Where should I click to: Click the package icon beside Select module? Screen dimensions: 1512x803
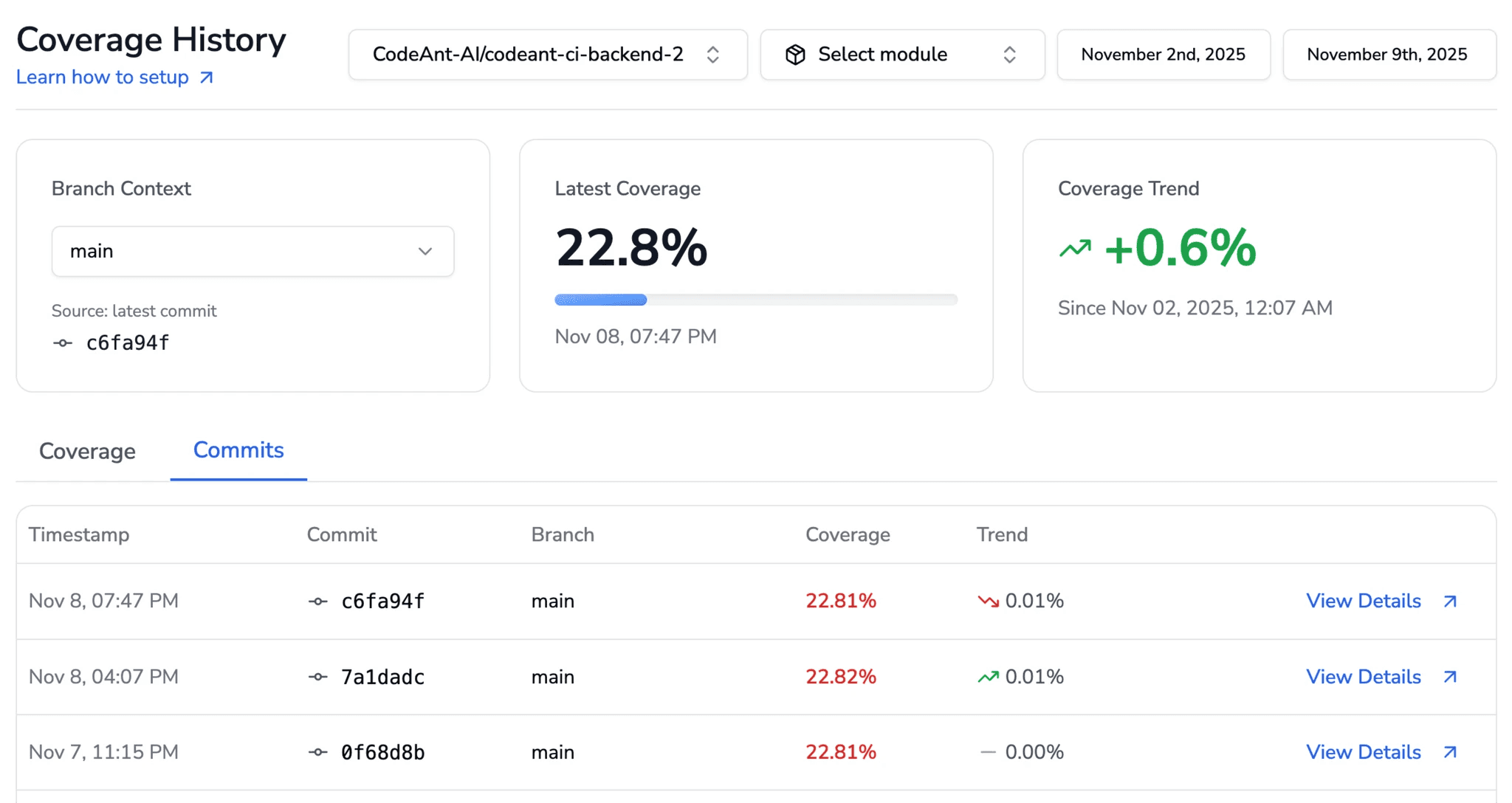click(x=795, y=54)
